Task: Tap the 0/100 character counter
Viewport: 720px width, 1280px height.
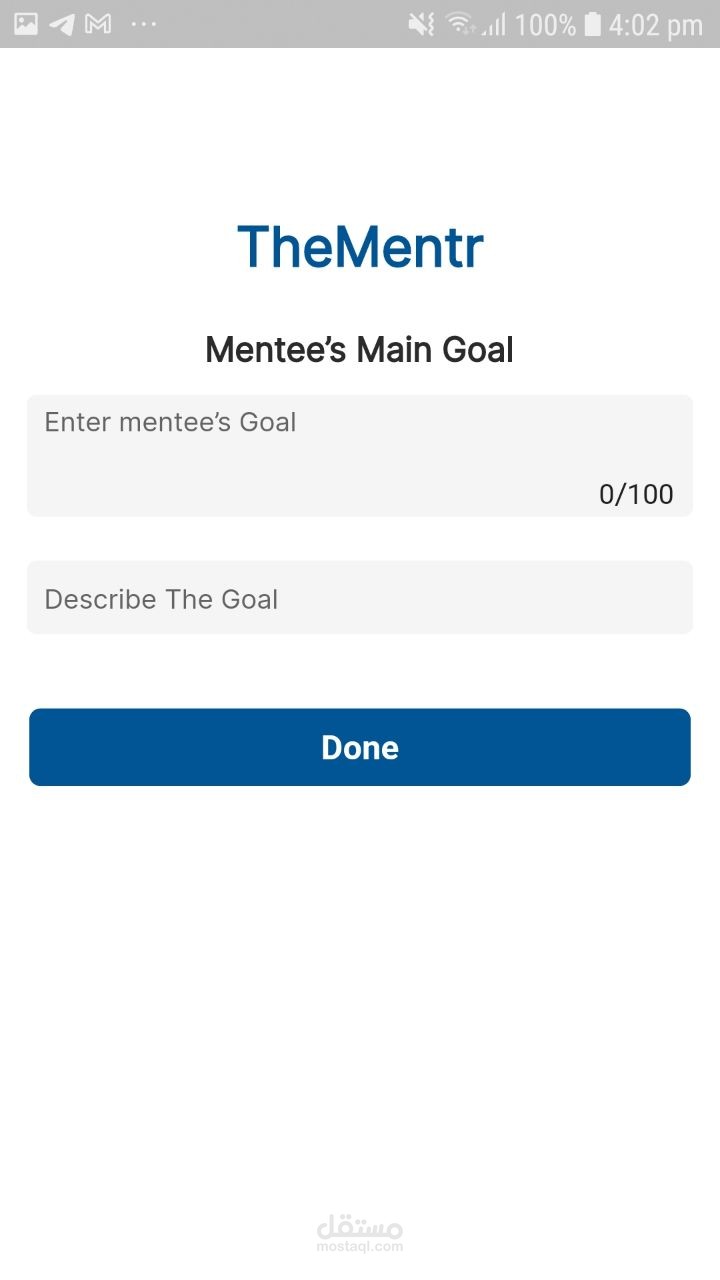Action: pyautogui.click(x=636, y=494)
